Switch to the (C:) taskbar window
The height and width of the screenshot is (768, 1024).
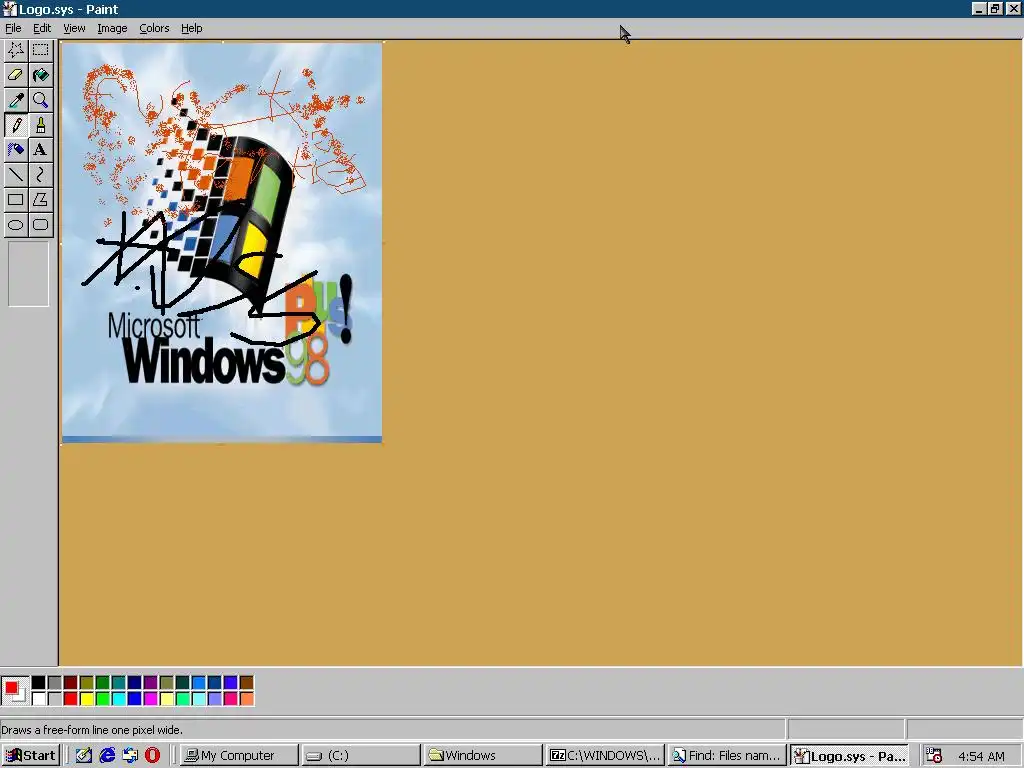click(x=360, y=756)
